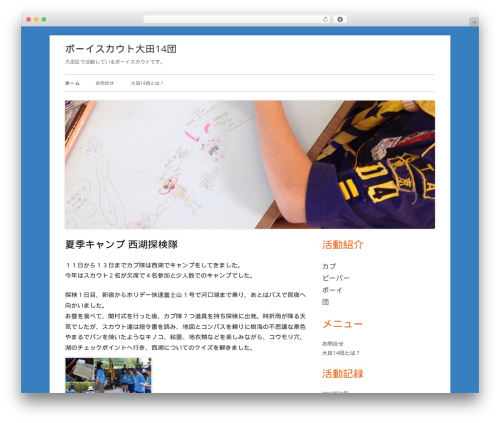500x423 pixels.
Task: Click the yellow minimize window button
Action: pos(36,20)
